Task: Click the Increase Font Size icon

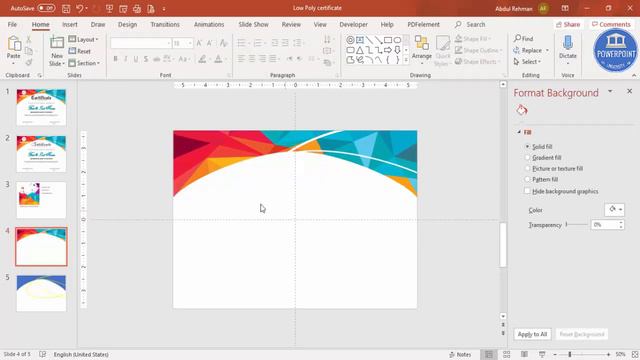Action: coord(199,43)
